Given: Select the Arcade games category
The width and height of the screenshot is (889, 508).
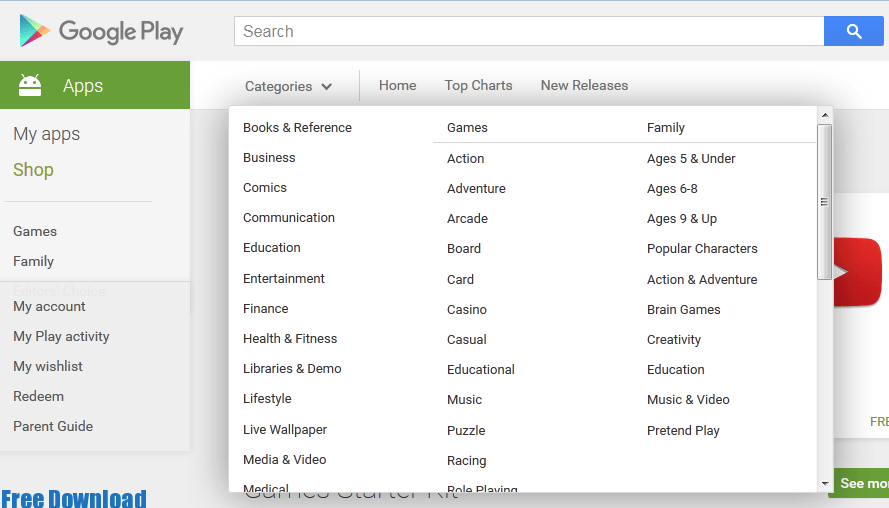Looking at the screenshot, I should click(467, 219).
